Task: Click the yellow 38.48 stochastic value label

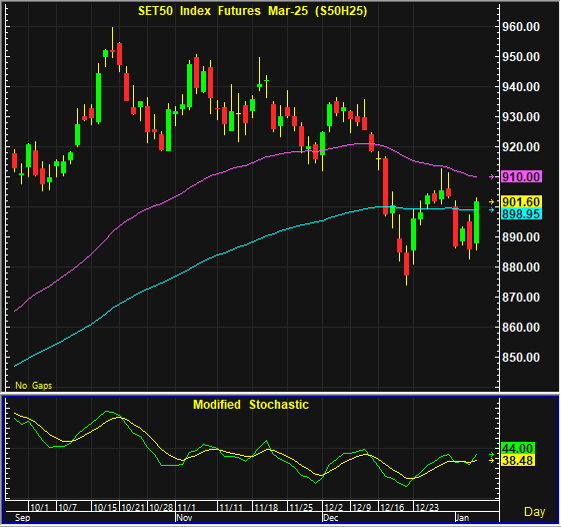Action: [x=518, y=460]
